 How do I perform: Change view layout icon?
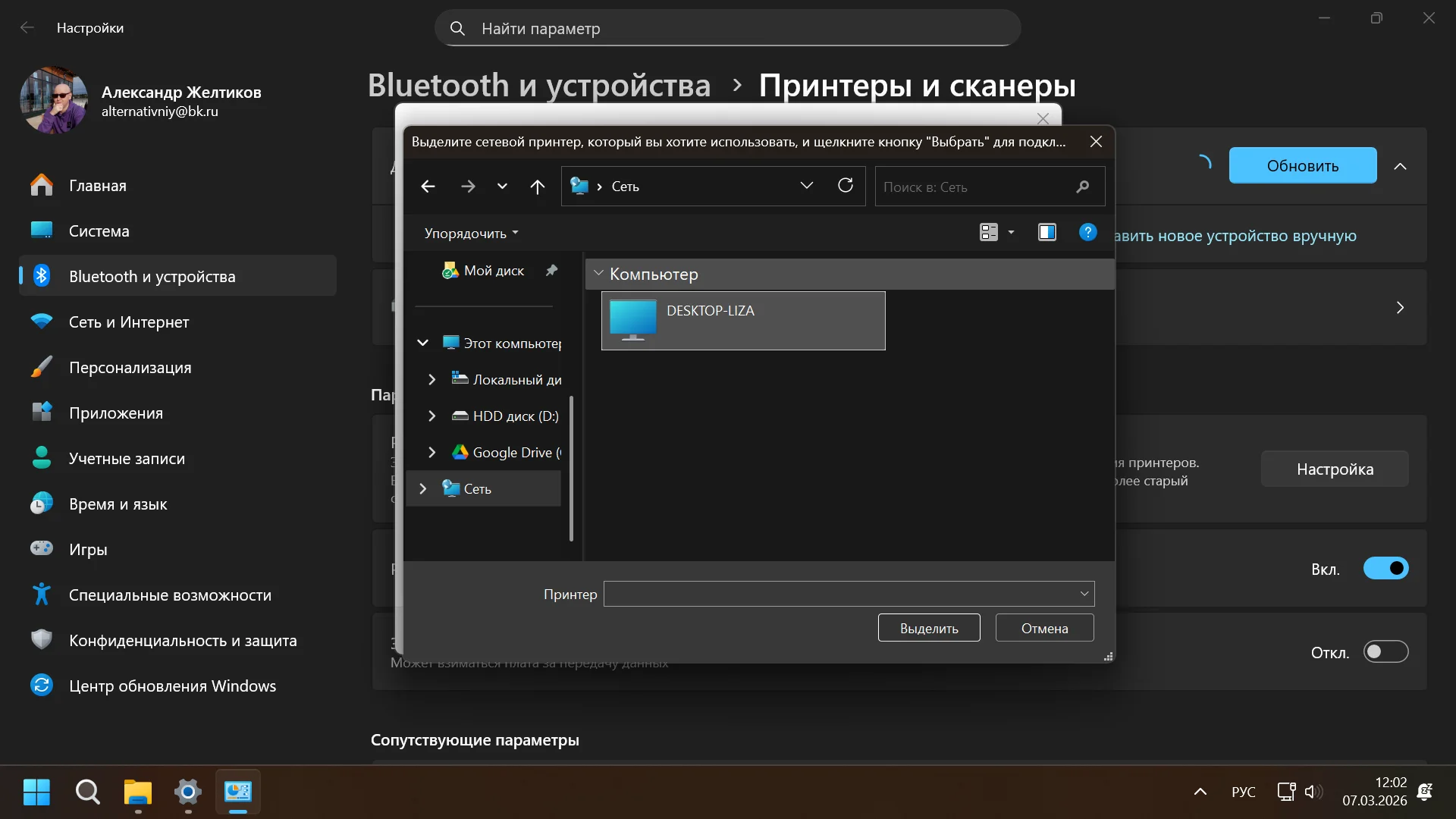point(989,233)
